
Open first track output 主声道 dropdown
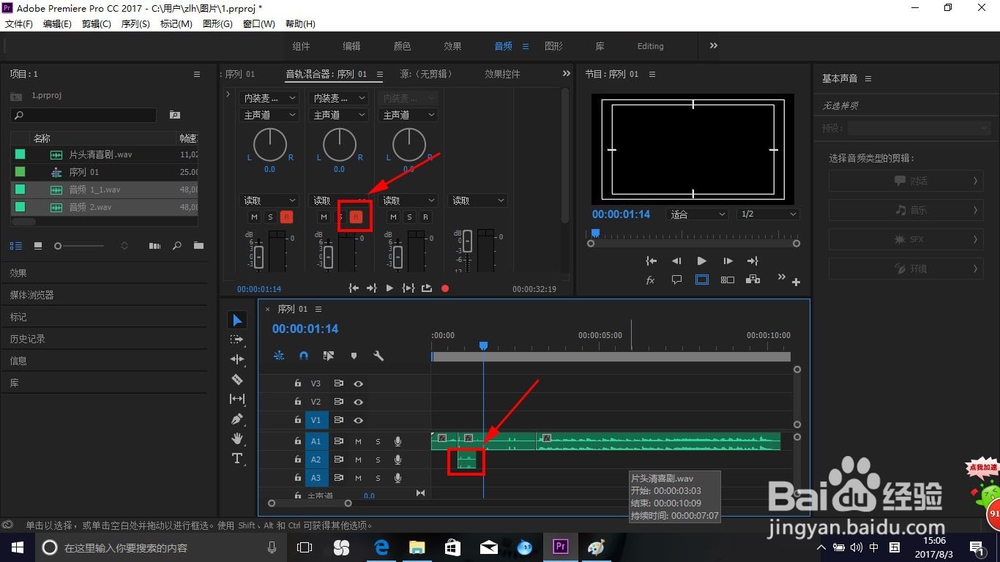(268, 115)
